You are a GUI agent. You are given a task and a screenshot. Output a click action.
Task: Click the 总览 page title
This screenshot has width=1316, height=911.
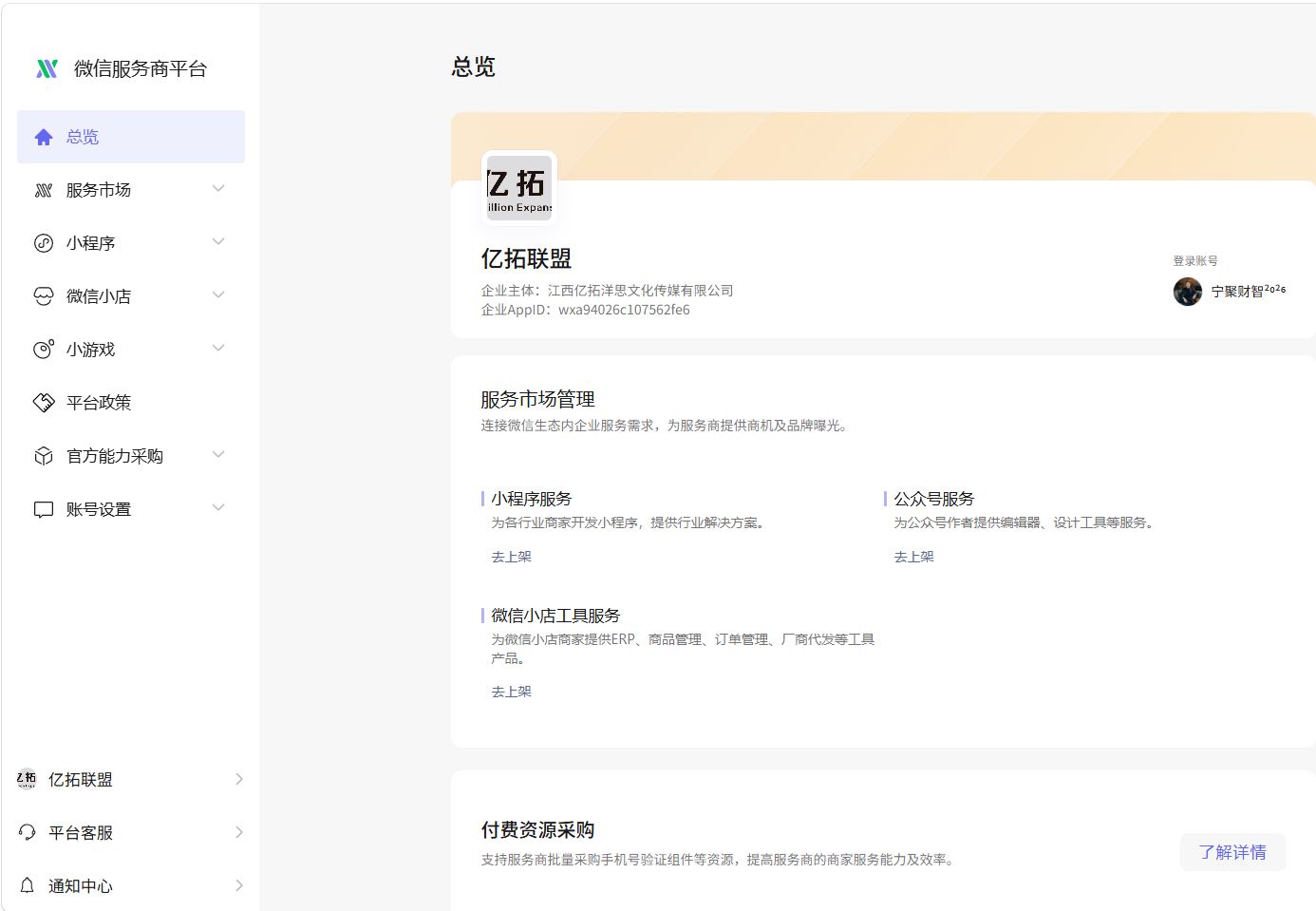(x=473, y=66)
